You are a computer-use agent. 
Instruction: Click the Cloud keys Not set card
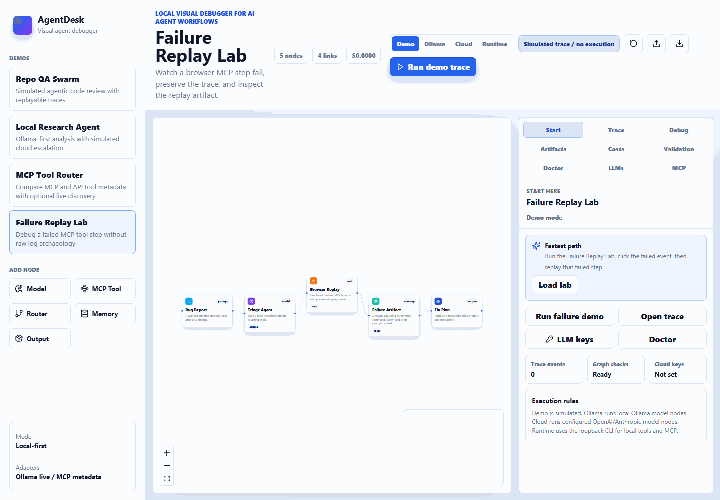678,369
